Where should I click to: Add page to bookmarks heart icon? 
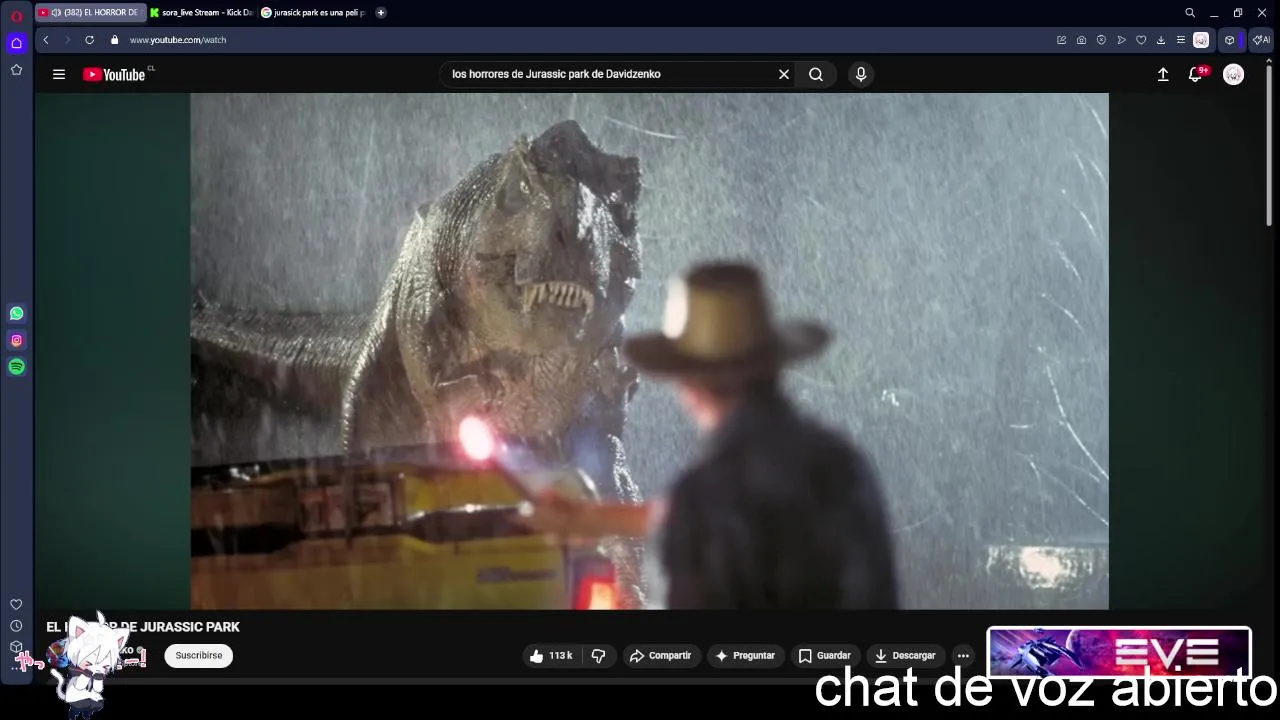[x=1141, y=40]
